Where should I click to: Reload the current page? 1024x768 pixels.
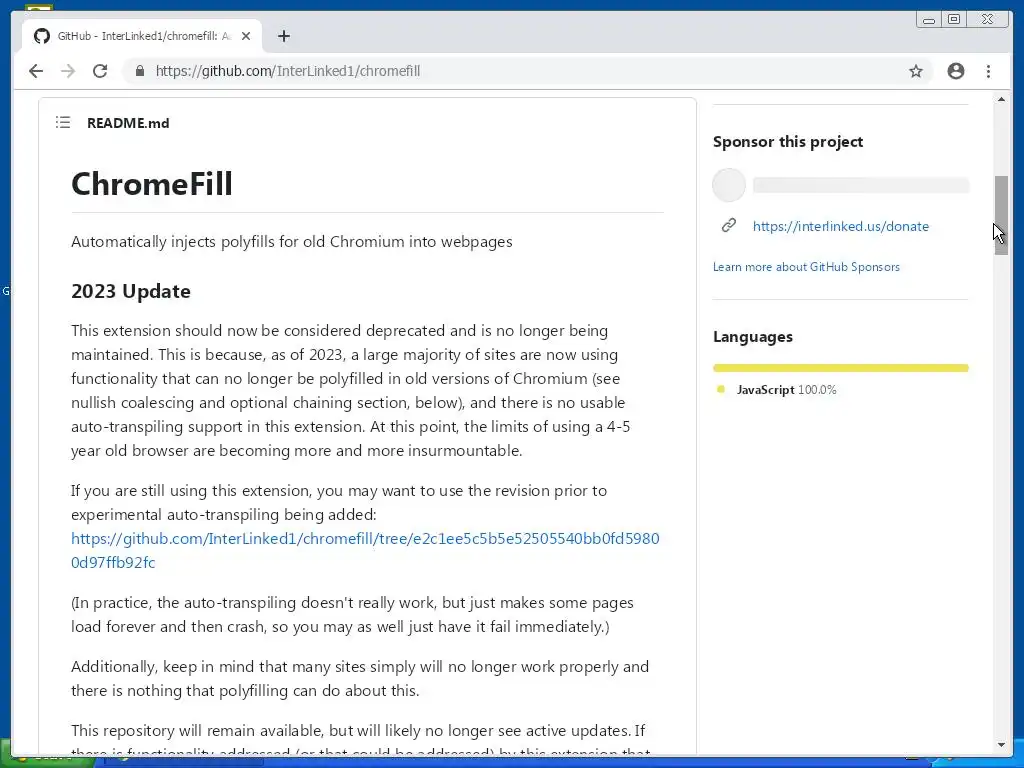pos(100,71)
